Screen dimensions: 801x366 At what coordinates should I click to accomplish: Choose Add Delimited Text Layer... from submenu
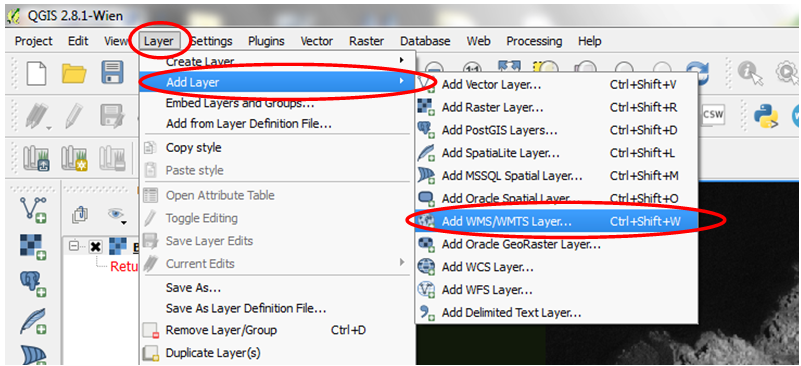click(x=556, y=312)
